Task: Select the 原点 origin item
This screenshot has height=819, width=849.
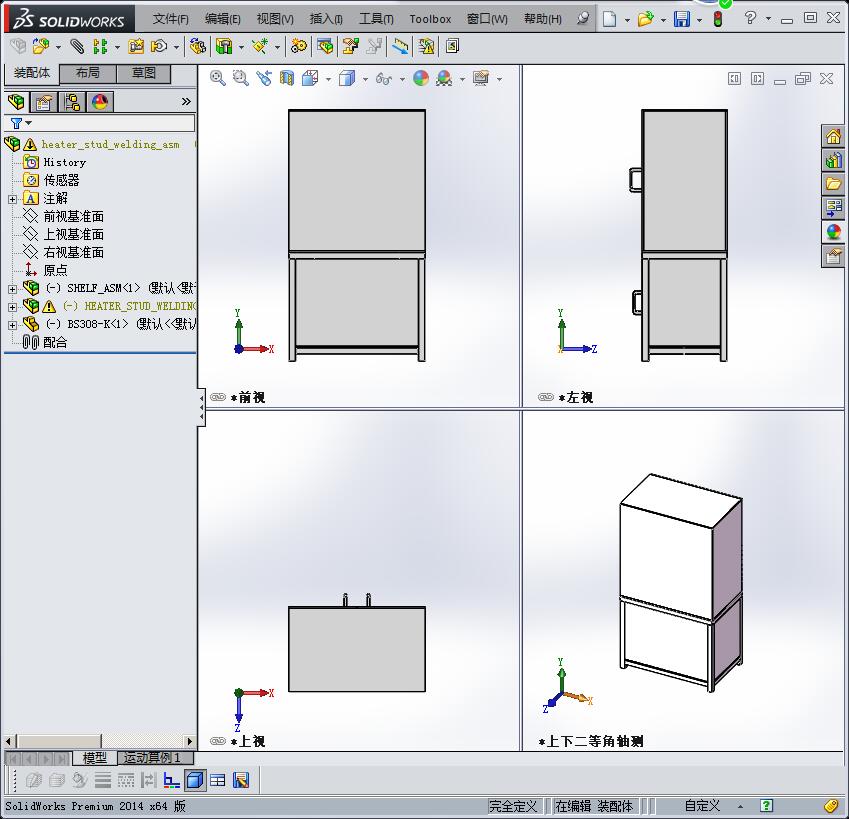Action: click(55, 270)
